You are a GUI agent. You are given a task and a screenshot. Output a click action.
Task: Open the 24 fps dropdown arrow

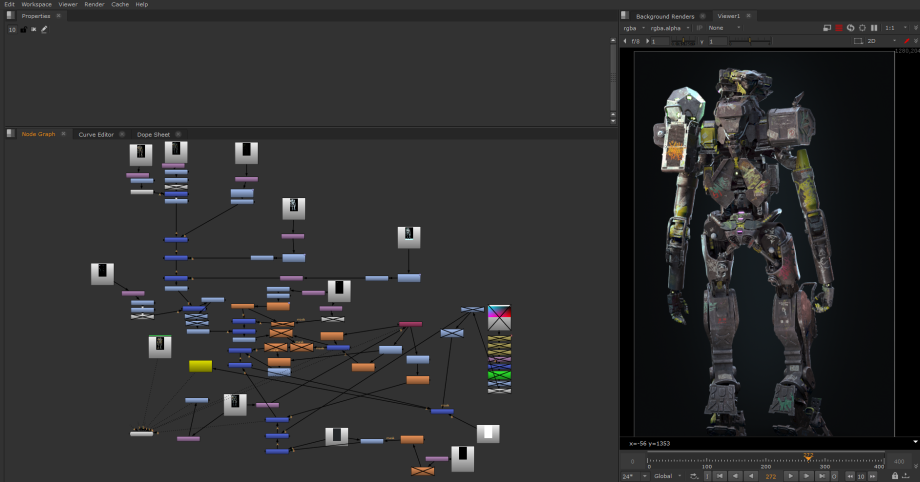(x=644, y=476)
